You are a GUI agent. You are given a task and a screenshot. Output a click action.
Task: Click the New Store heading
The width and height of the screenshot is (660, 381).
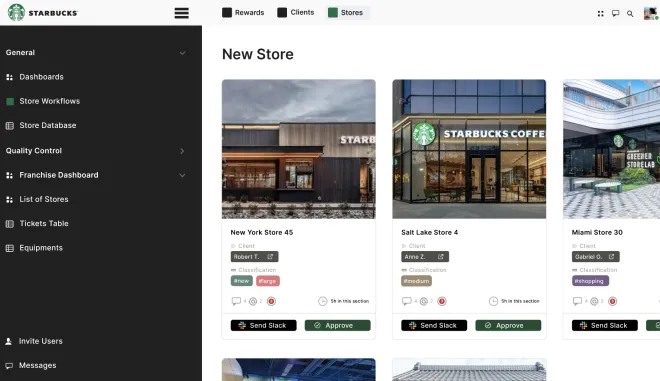(x=258, y=54)
